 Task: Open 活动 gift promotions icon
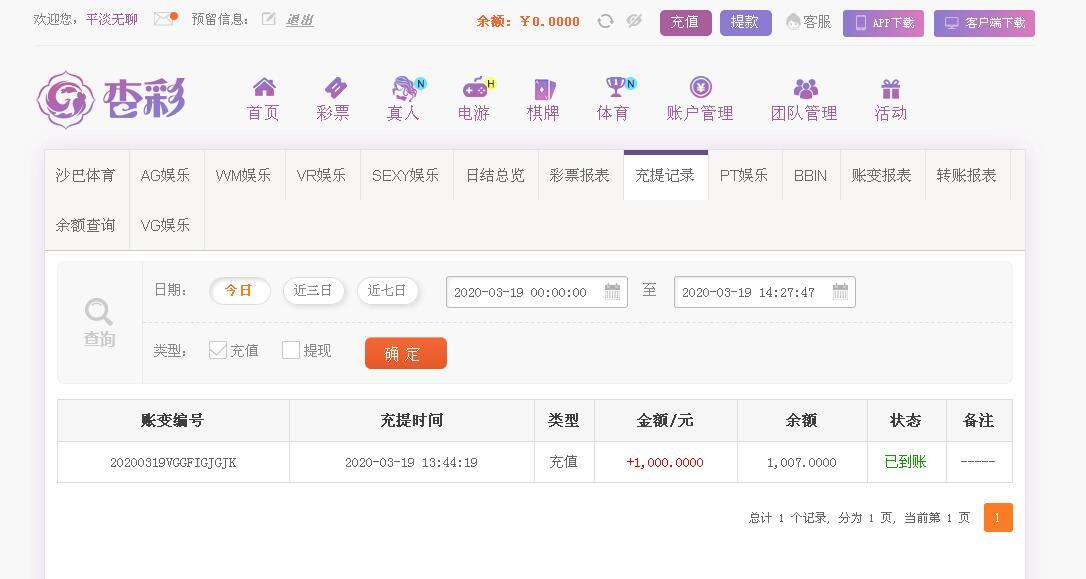891,89
